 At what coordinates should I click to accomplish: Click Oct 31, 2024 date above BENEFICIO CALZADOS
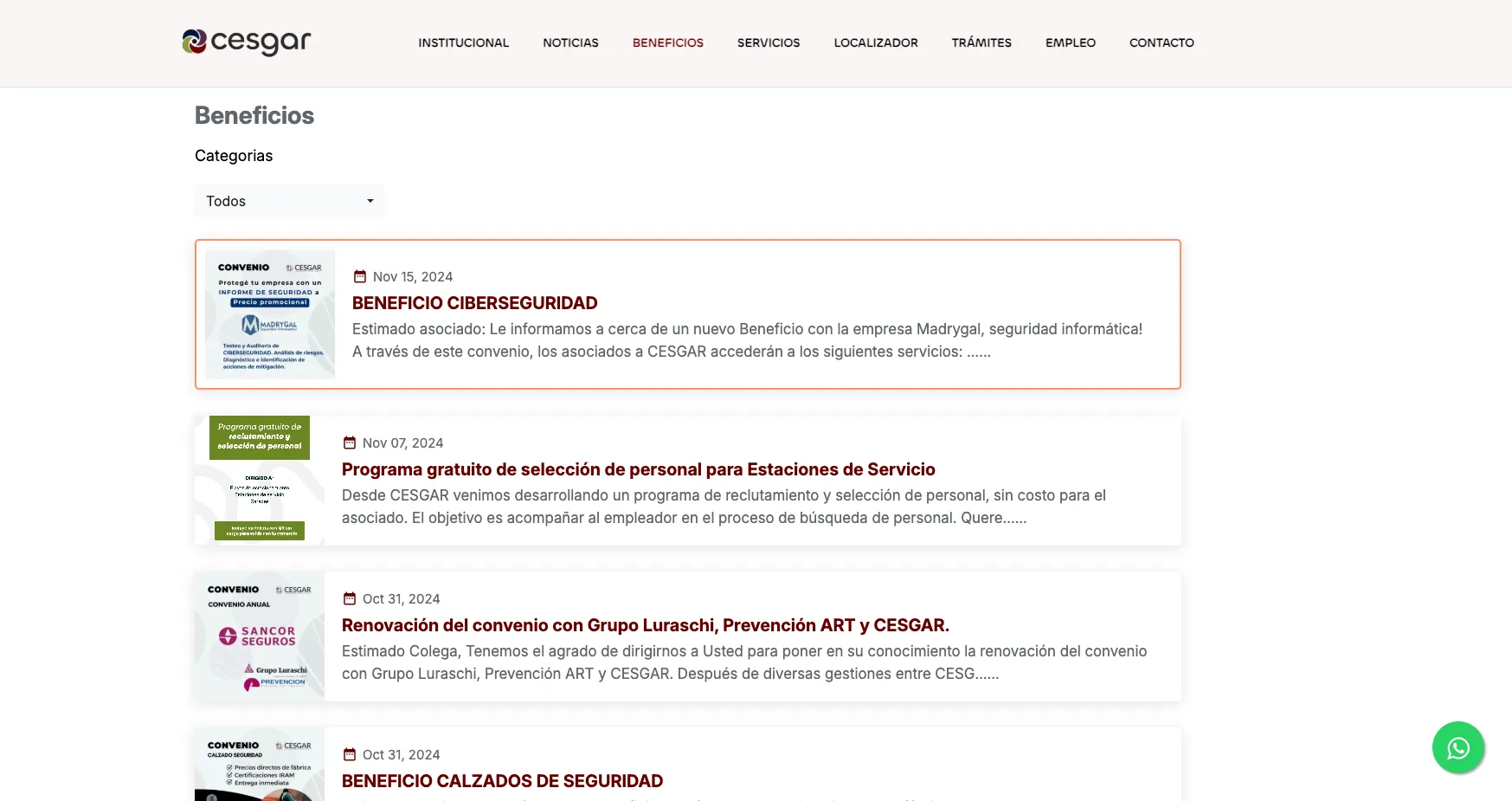[402, 755]
